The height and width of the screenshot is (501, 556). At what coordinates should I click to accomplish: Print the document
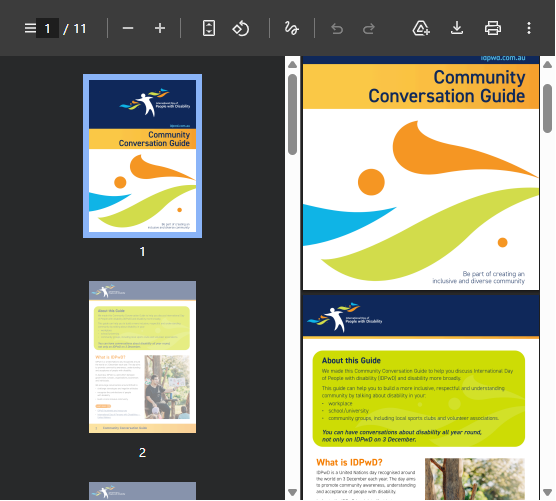[493, 28]
